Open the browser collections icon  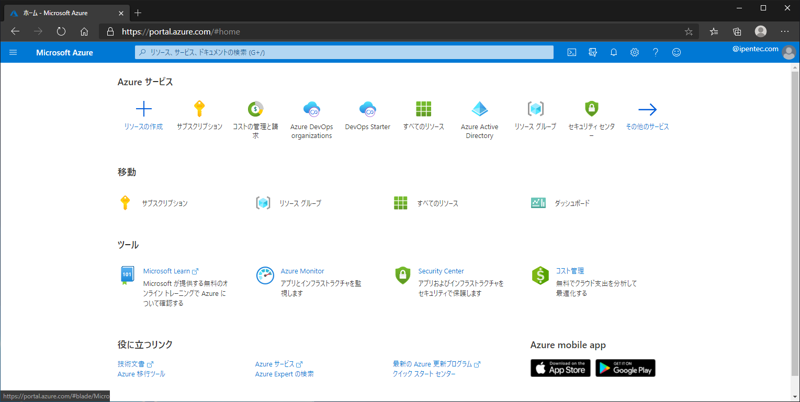pyautogui.click(x=737, y=32)
